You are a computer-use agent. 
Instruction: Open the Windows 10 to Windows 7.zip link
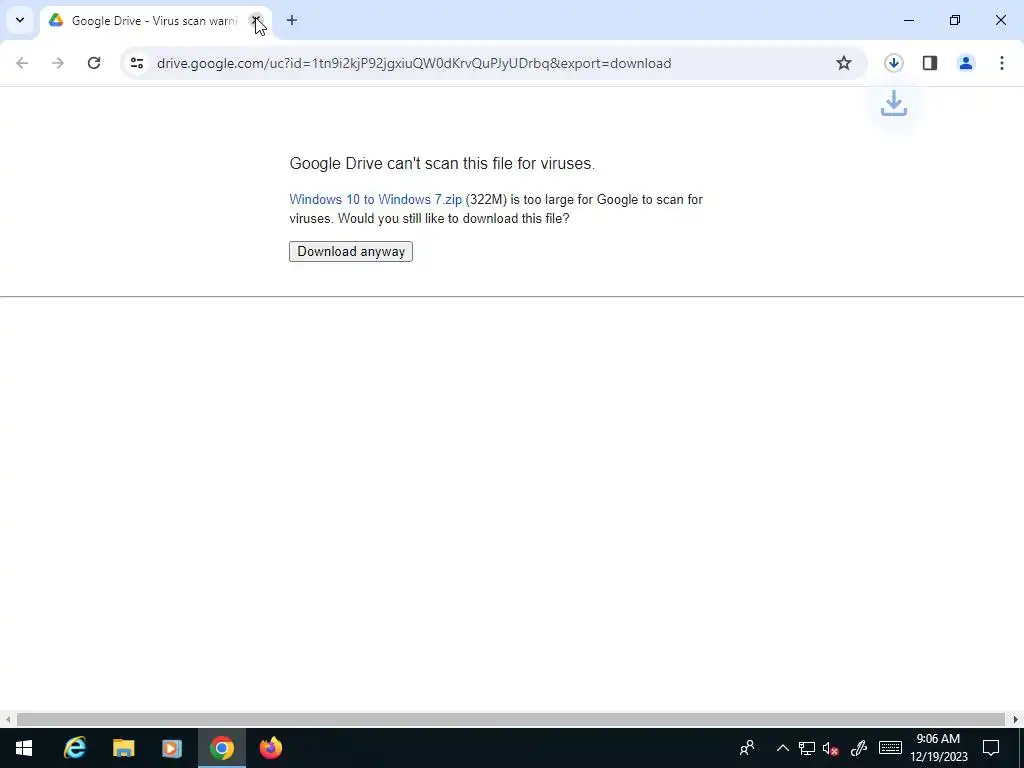pyautogui.click(x=376, y=200)
